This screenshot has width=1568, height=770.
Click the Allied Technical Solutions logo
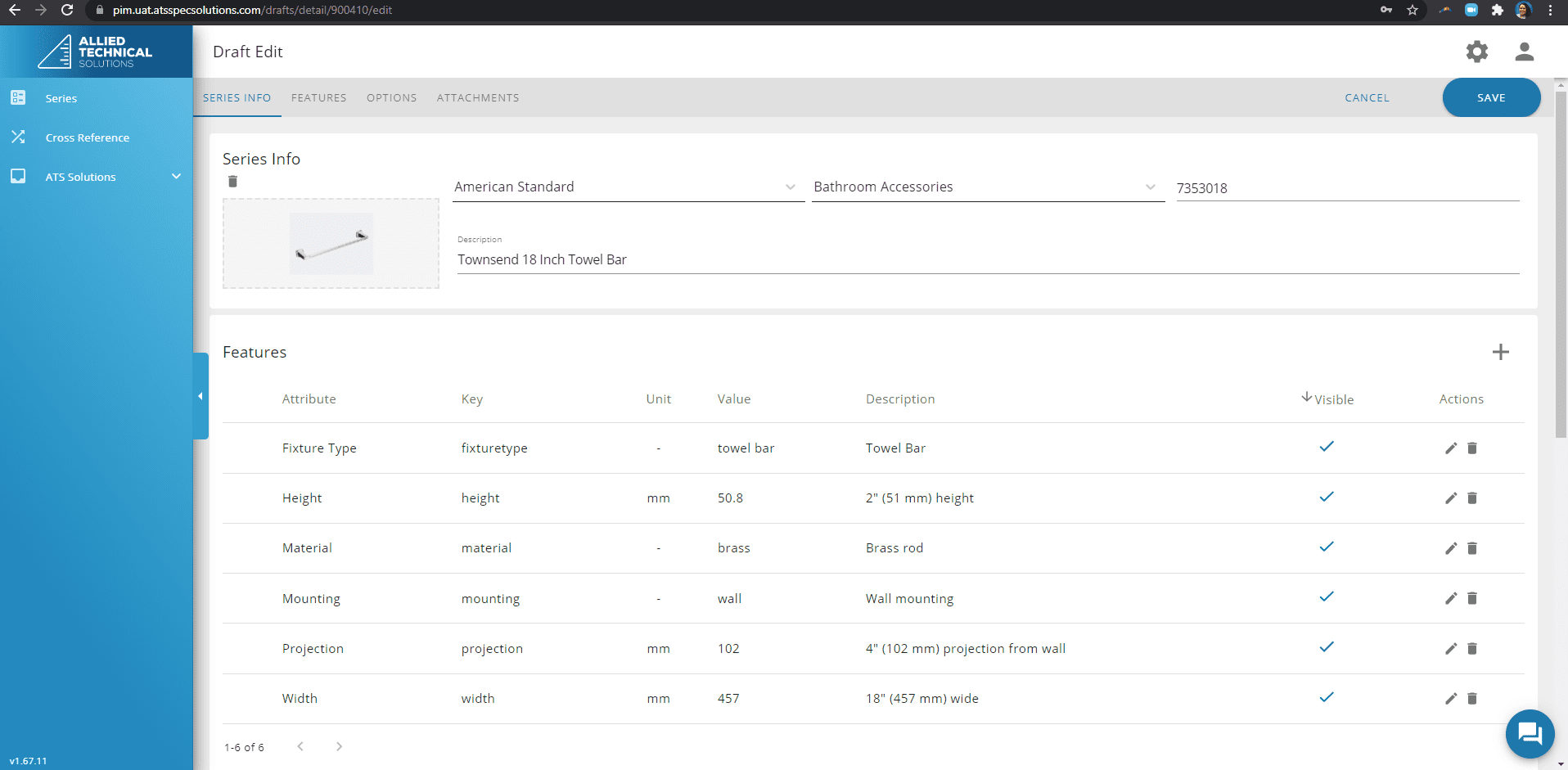(x=95, y=52)
